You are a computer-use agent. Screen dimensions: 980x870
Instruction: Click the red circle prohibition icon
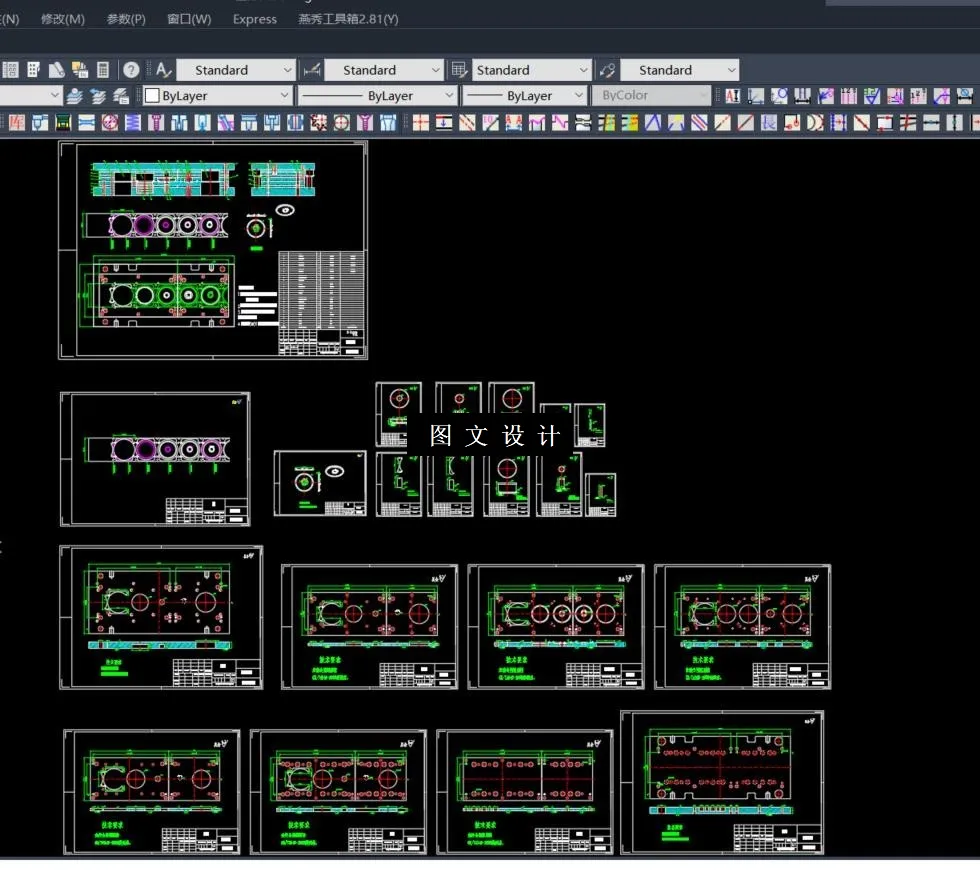point(109,122)
